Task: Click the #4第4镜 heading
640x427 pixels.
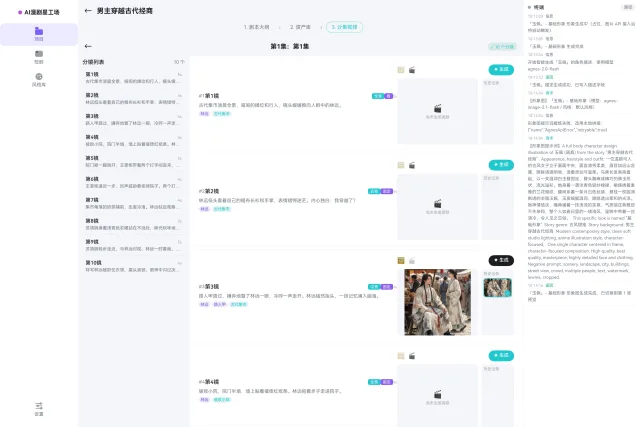Action: (209, 382)
